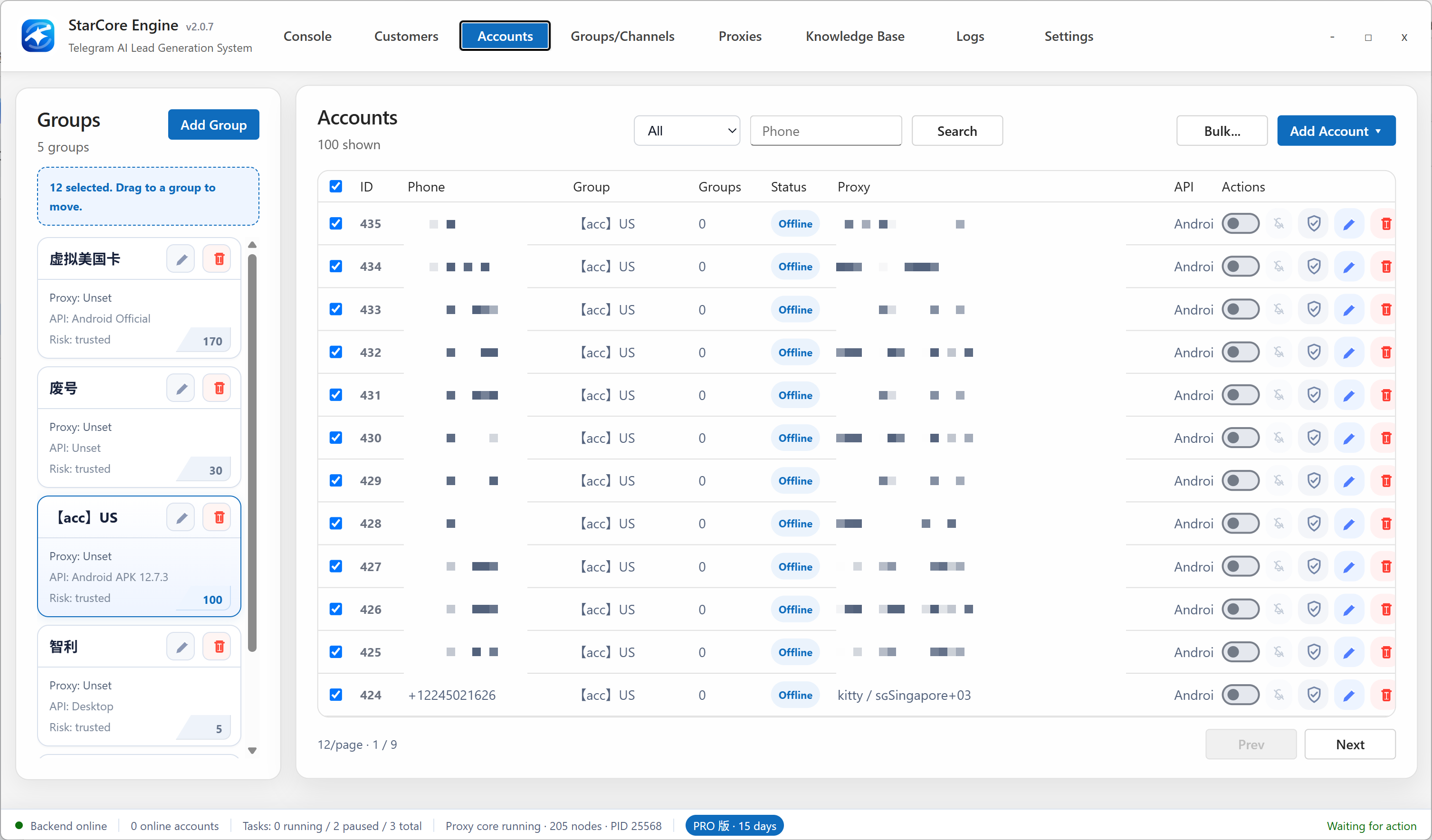Open the All filter dropdown
Screen dimensions: 1432x840
(x=687, y=131)
